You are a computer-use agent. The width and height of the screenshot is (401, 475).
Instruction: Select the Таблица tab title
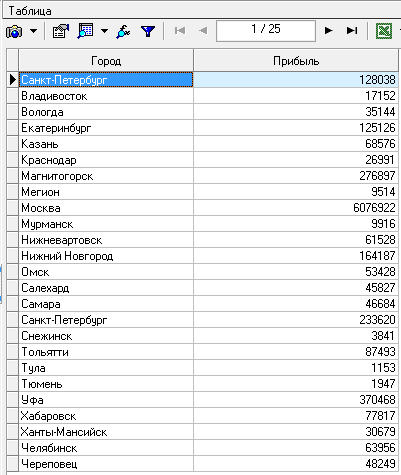pyautogui.click(x=30, y=11)
